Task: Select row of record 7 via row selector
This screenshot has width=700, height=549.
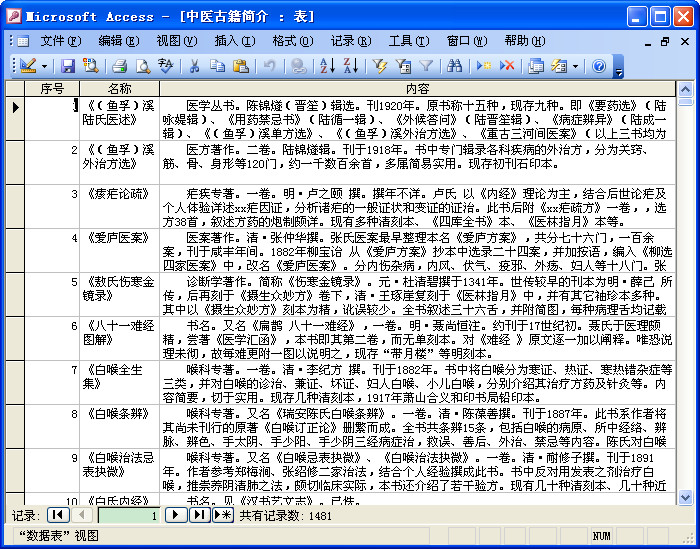Action: click(x=15, y=383)
